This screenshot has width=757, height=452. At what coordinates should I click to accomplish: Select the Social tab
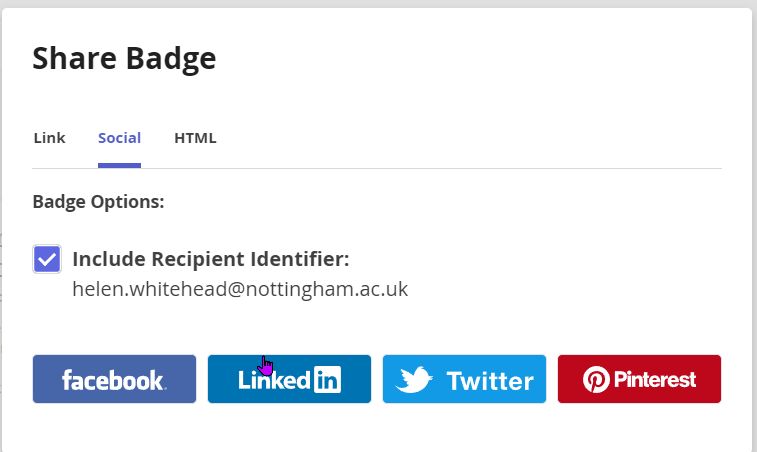click(119, 138)
